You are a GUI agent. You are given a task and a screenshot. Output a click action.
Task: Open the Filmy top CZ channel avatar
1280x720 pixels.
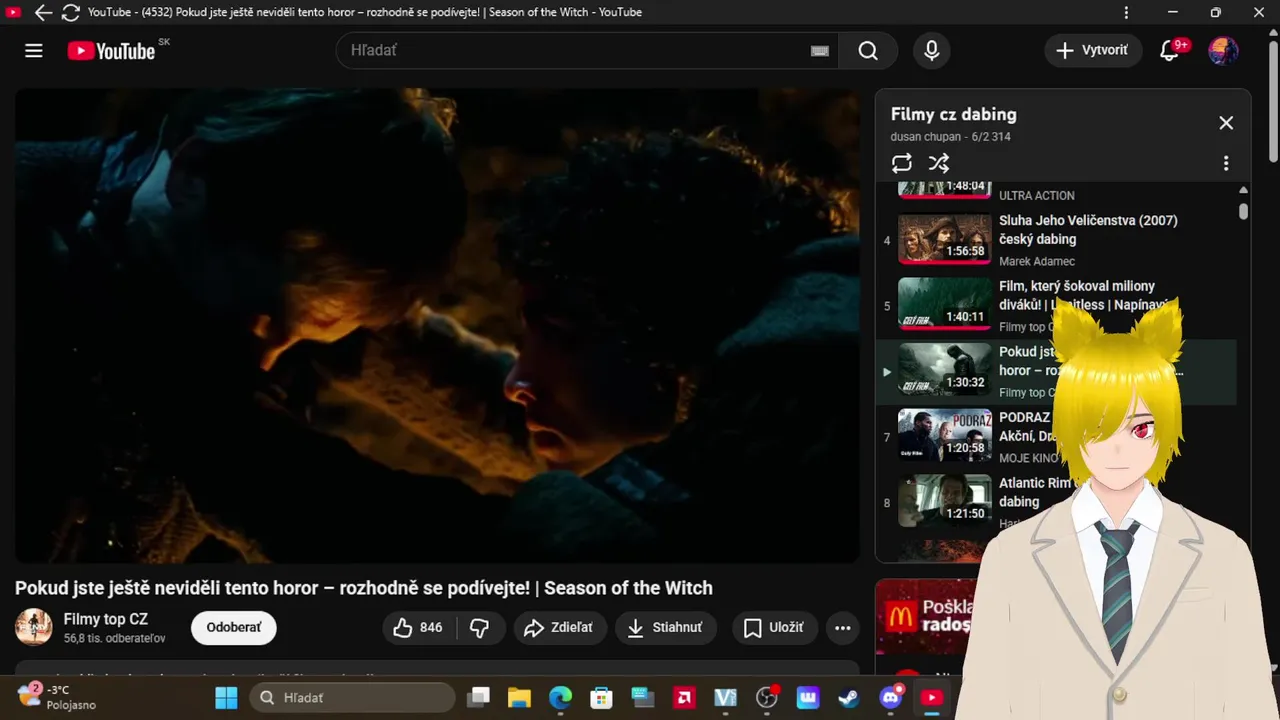34,627
